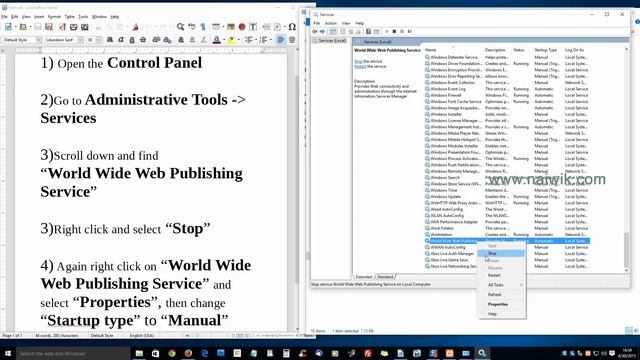This screenshot has height=360, width=640.
Task: Select Services (Local) tree node
Action: tap(329, 40)
